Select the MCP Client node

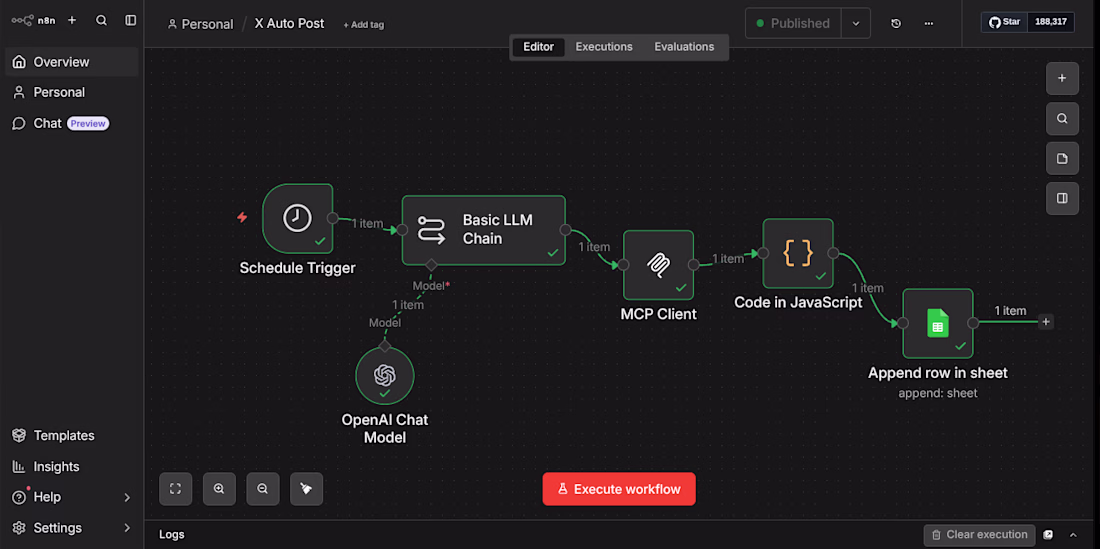(x=658, y=265)
